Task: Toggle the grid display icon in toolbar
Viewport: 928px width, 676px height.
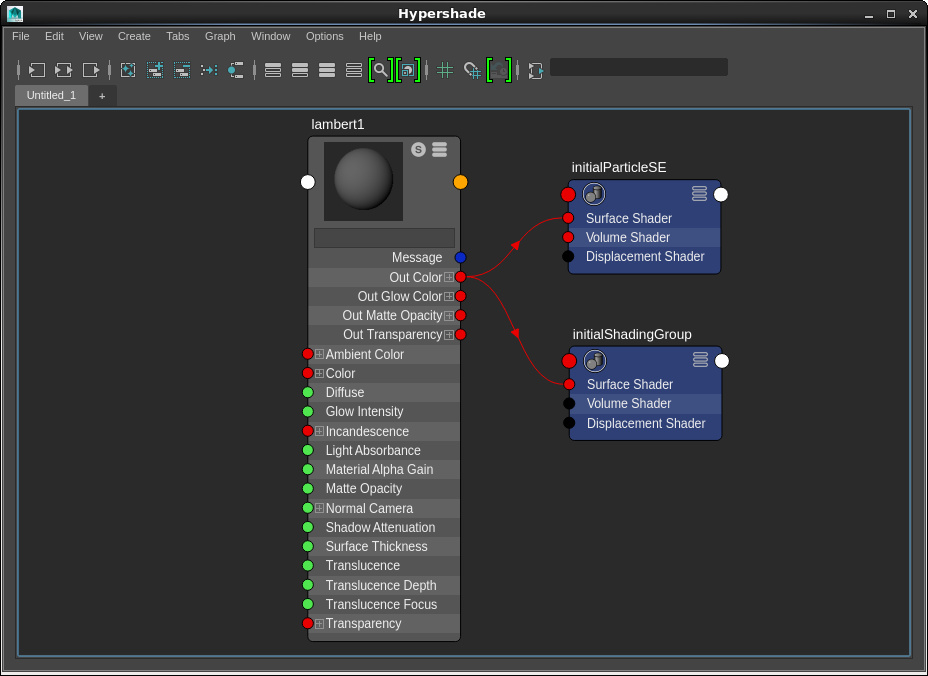Action: (x=445, y=70)
